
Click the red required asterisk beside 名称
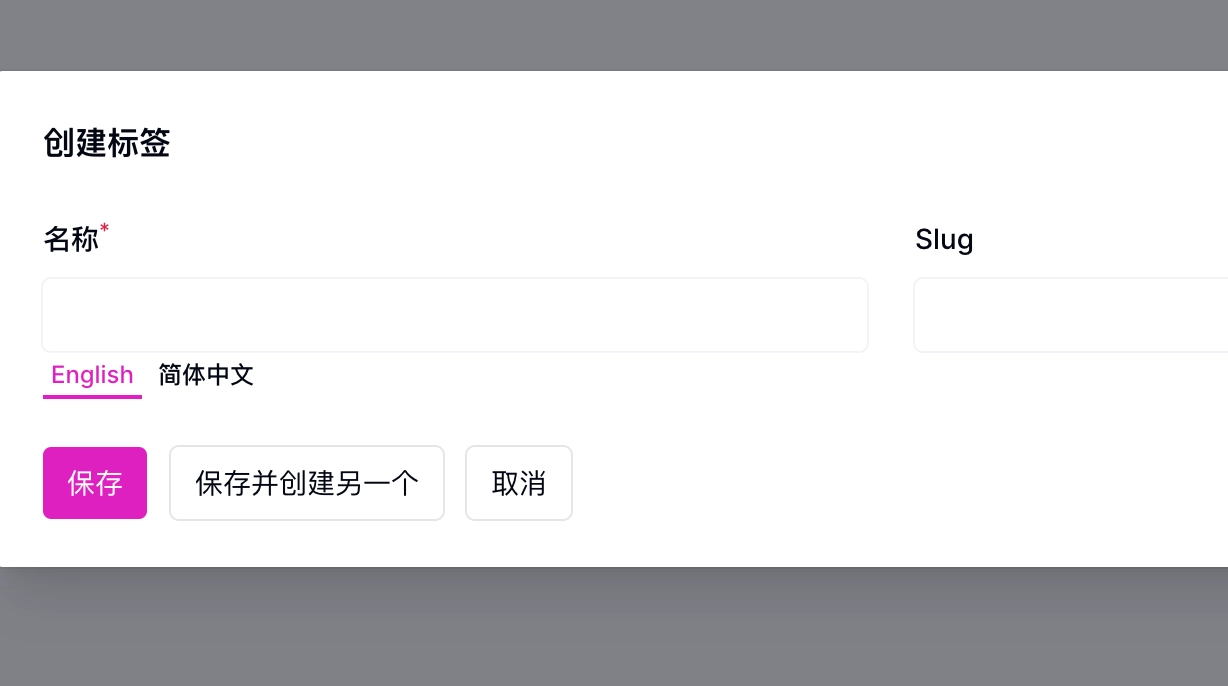[105, 230]
